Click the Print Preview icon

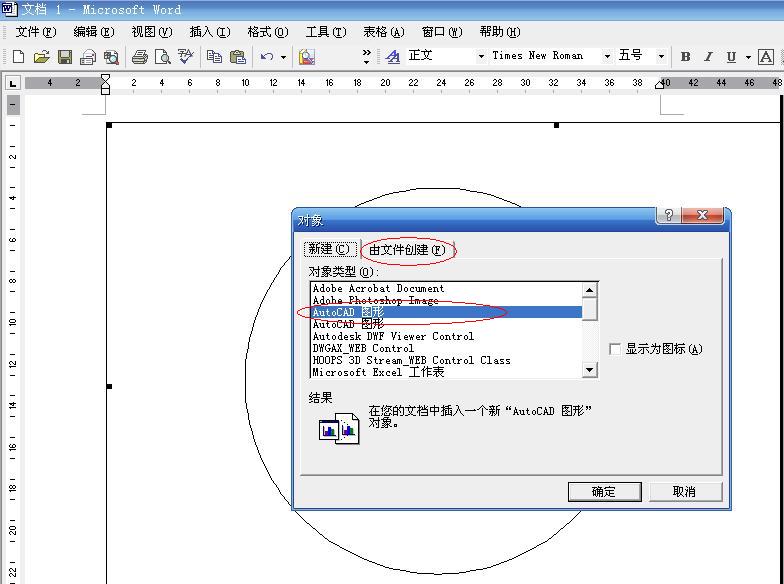click(x=162, y=56)
